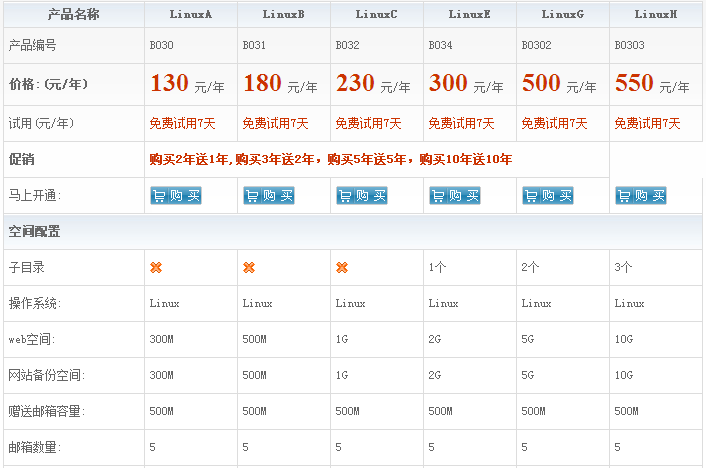Click the 产品编号 row label
The image size is (706, 468).
tap(32, 45)
